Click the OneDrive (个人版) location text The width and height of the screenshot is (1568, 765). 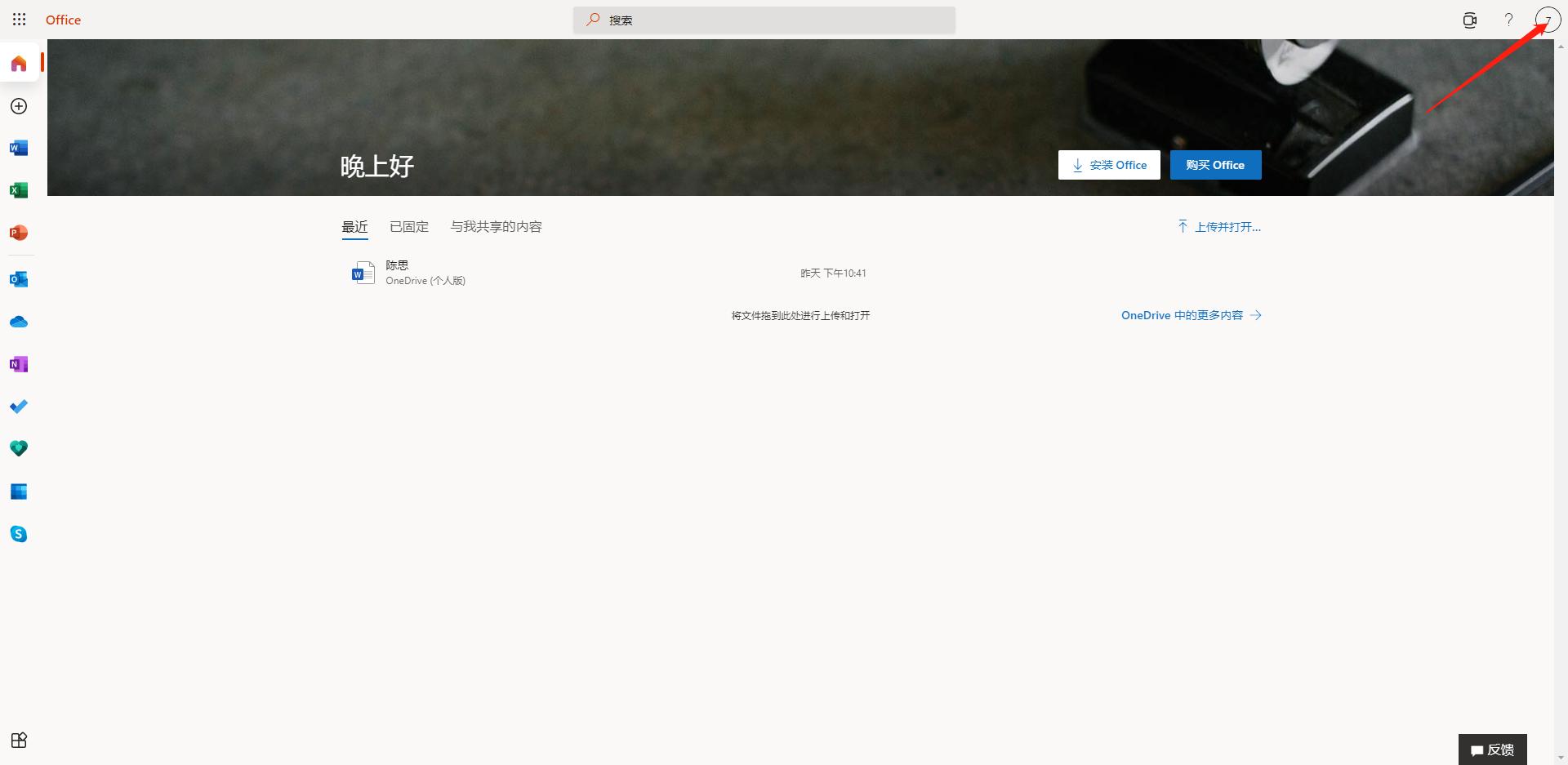425,281
